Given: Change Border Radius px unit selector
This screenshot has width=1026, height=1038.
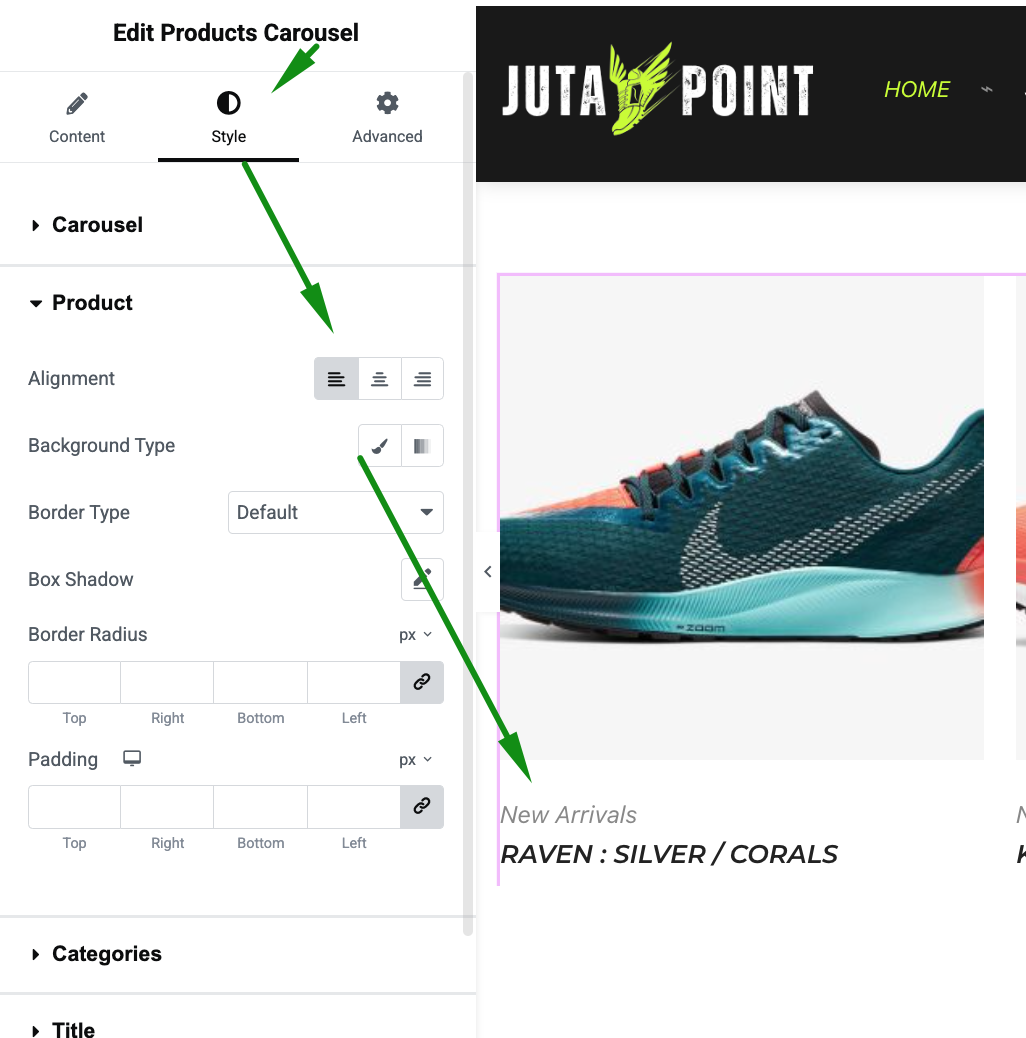Looking at the screenshot, I should point(415,634).
